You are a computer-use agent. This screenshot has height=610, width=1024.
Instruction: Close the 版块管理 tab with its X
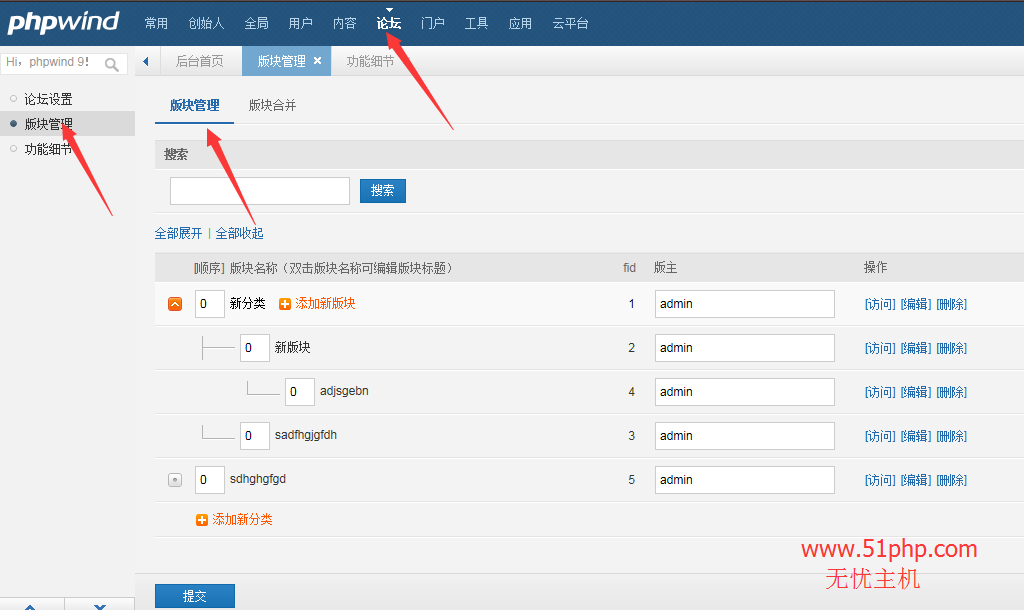click(x=318, y=62)
